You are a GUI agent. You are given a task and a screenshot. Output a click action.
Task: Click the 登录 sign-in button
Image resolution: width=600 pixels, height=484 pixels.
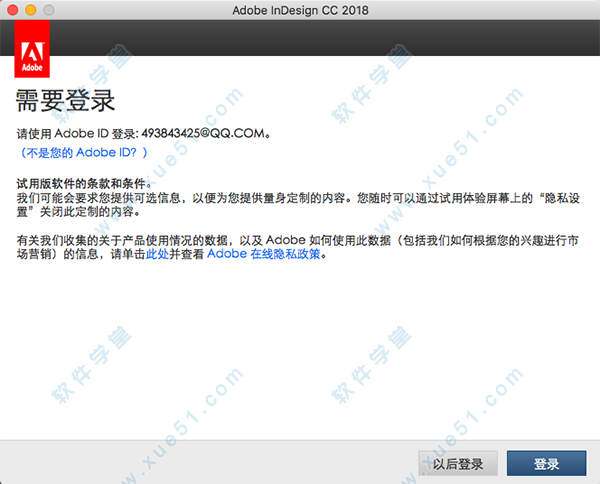point(546,463)
